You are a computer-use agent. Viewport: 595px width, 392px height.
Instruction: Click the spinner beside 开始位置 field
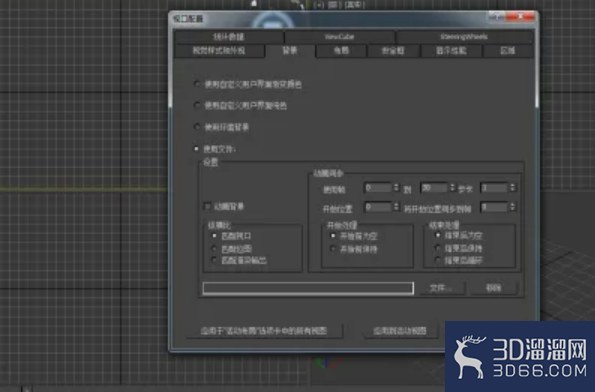pyautogui.click(x=396, y=207)
